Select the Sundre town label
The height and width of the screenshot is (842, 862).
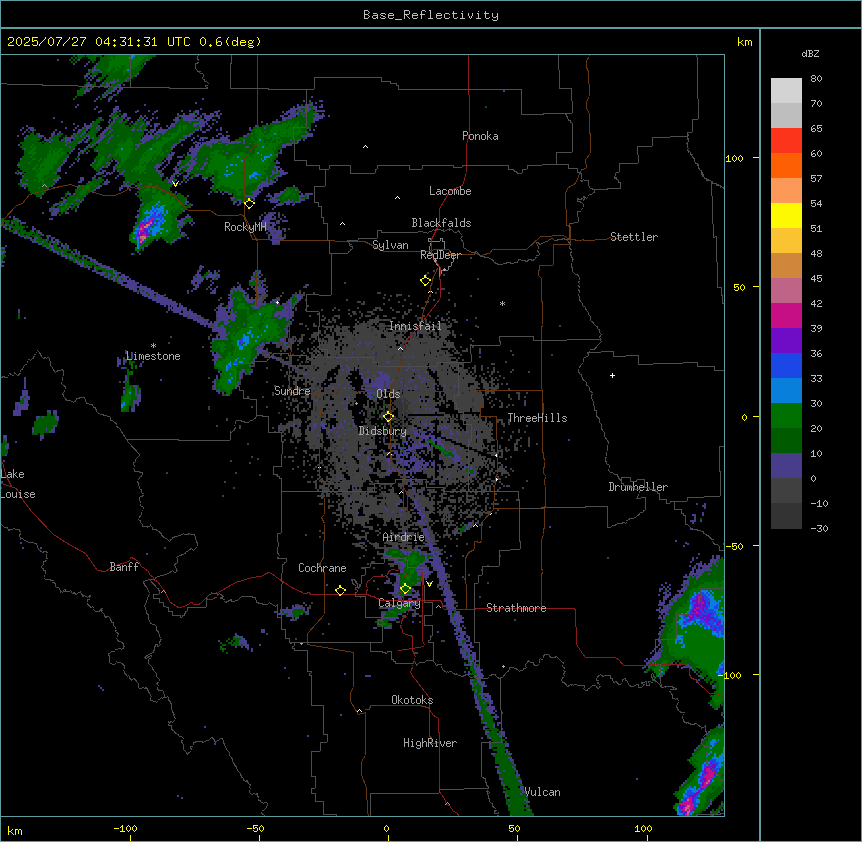pyautogui.click(x=292, y=391)
